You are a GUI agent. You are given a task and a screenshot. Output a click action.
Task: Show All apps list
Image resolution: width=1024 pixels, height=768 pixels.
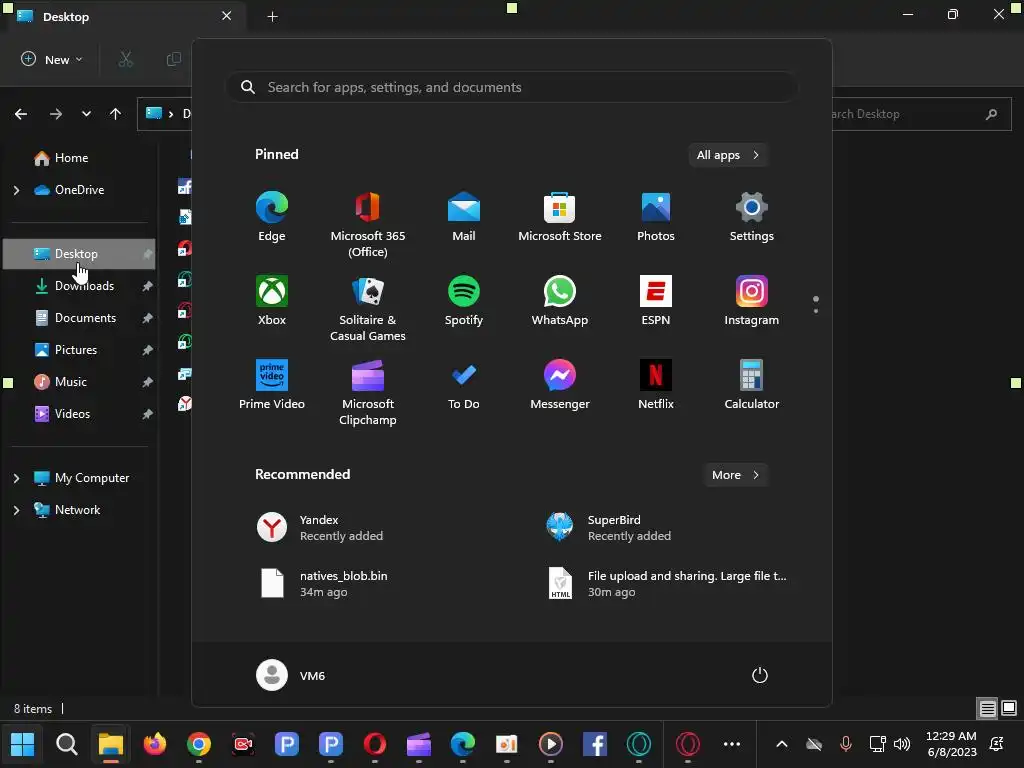[728, 155]
